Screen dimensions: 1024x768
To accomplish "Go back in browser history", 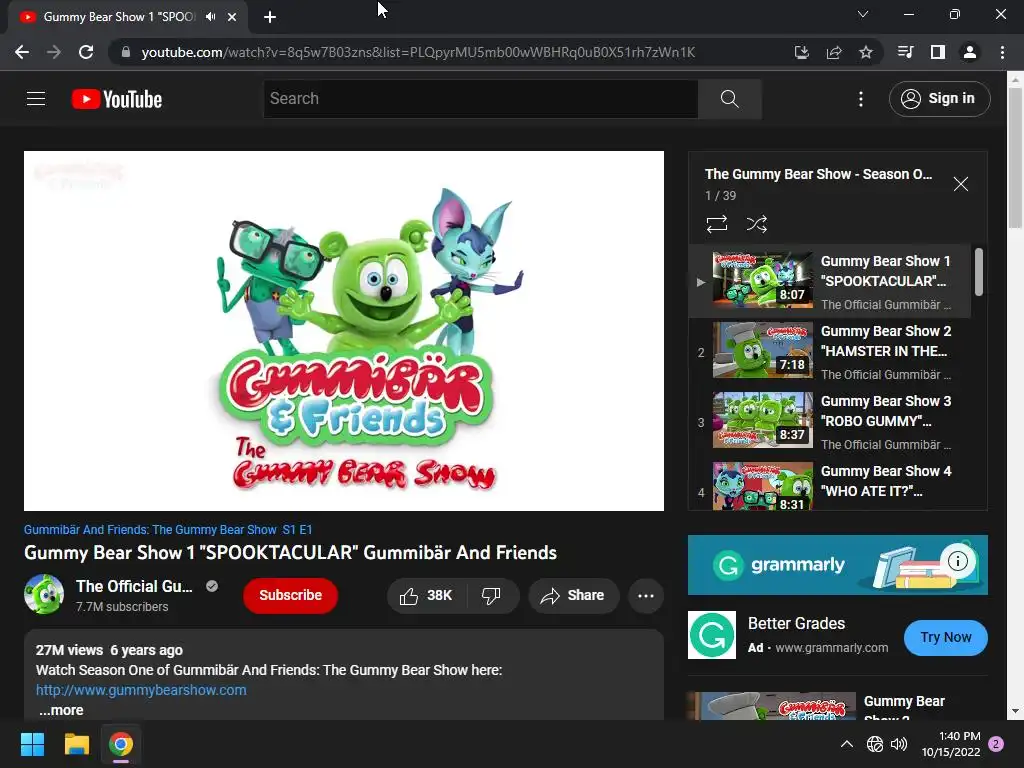I will (x=22, y=52).
